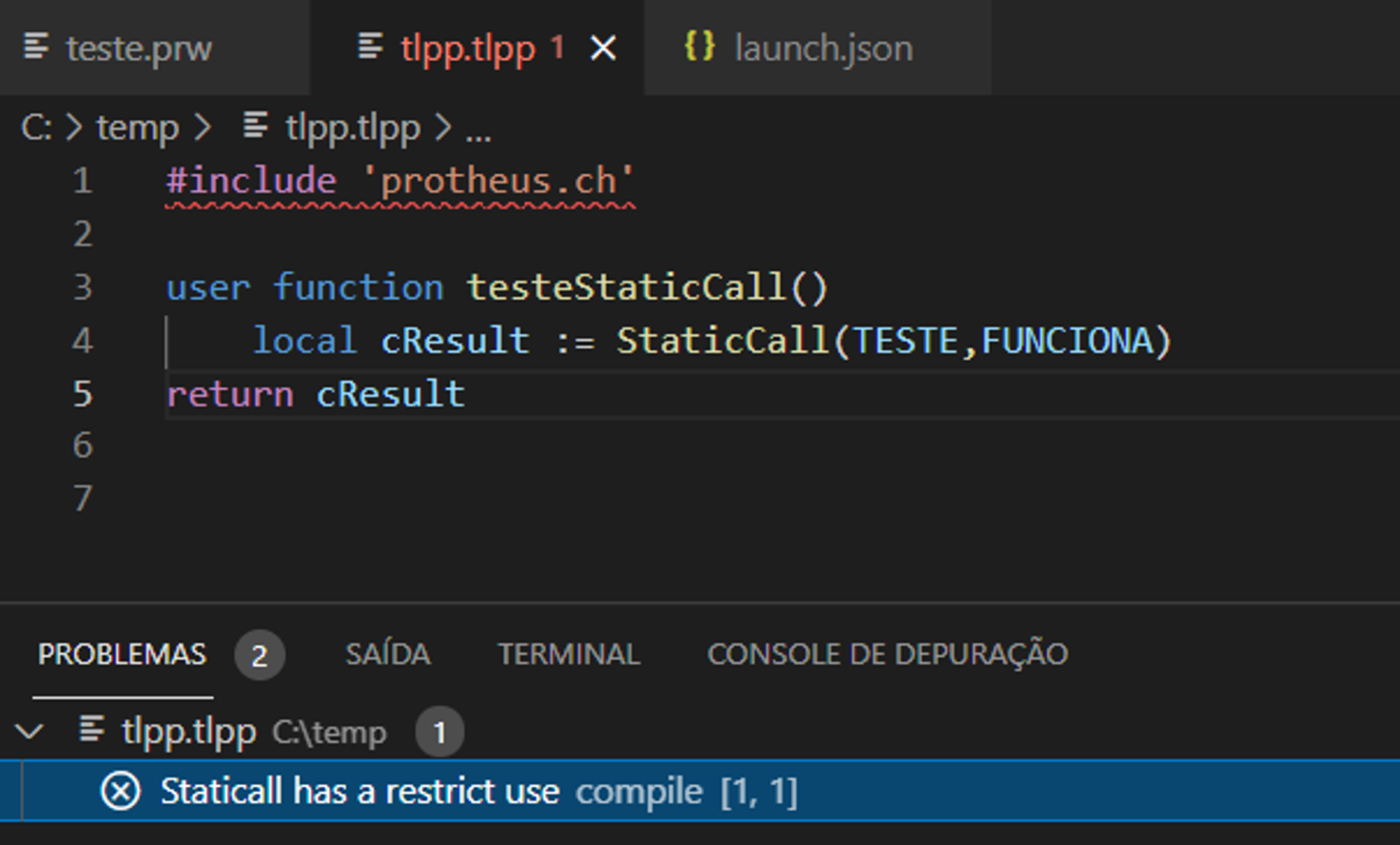This screenshot has height=845, width=1400.
Task: Switch to the teste.prw tab
Action: point(137,49)
